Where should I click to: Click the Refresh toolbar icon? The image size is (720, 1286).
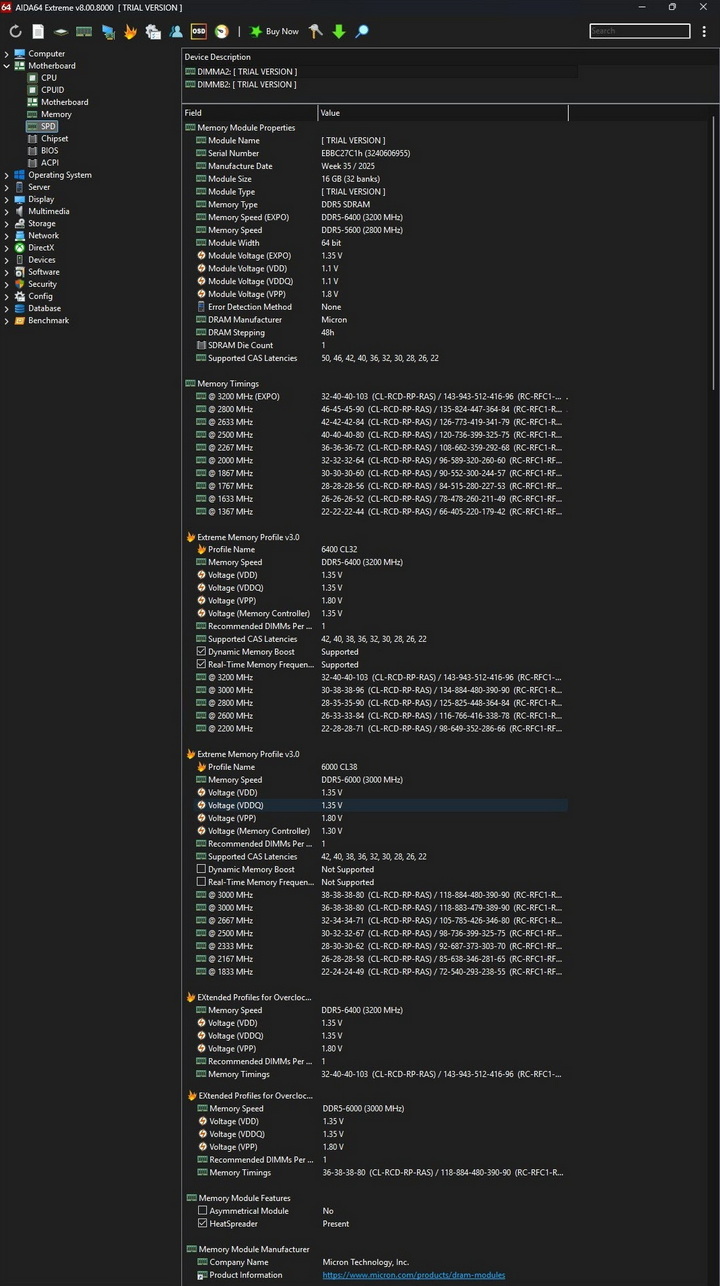tap(15, 32)
